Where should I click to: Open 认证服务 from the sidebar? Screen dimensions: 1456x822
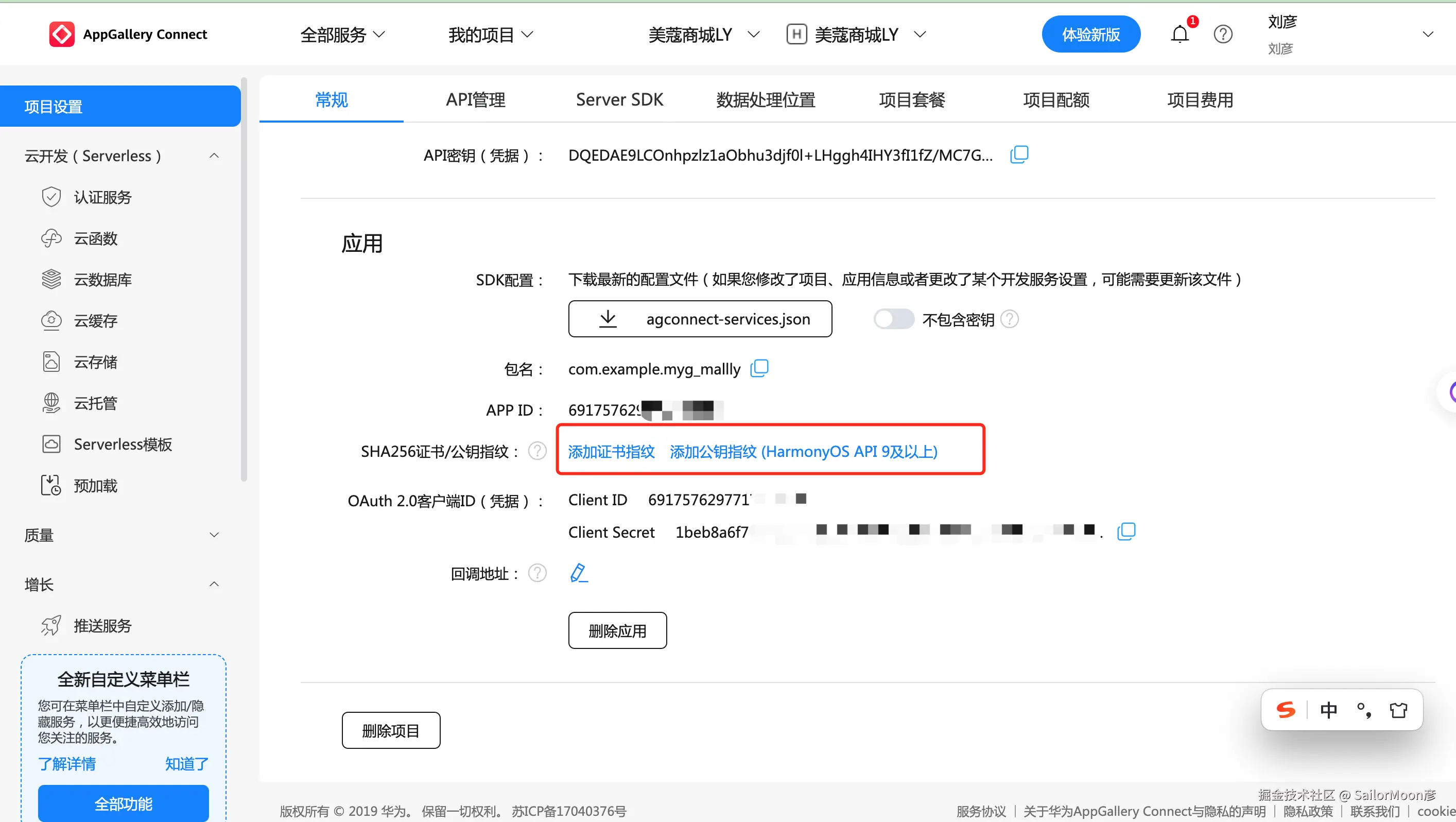[x=103, y=197]
